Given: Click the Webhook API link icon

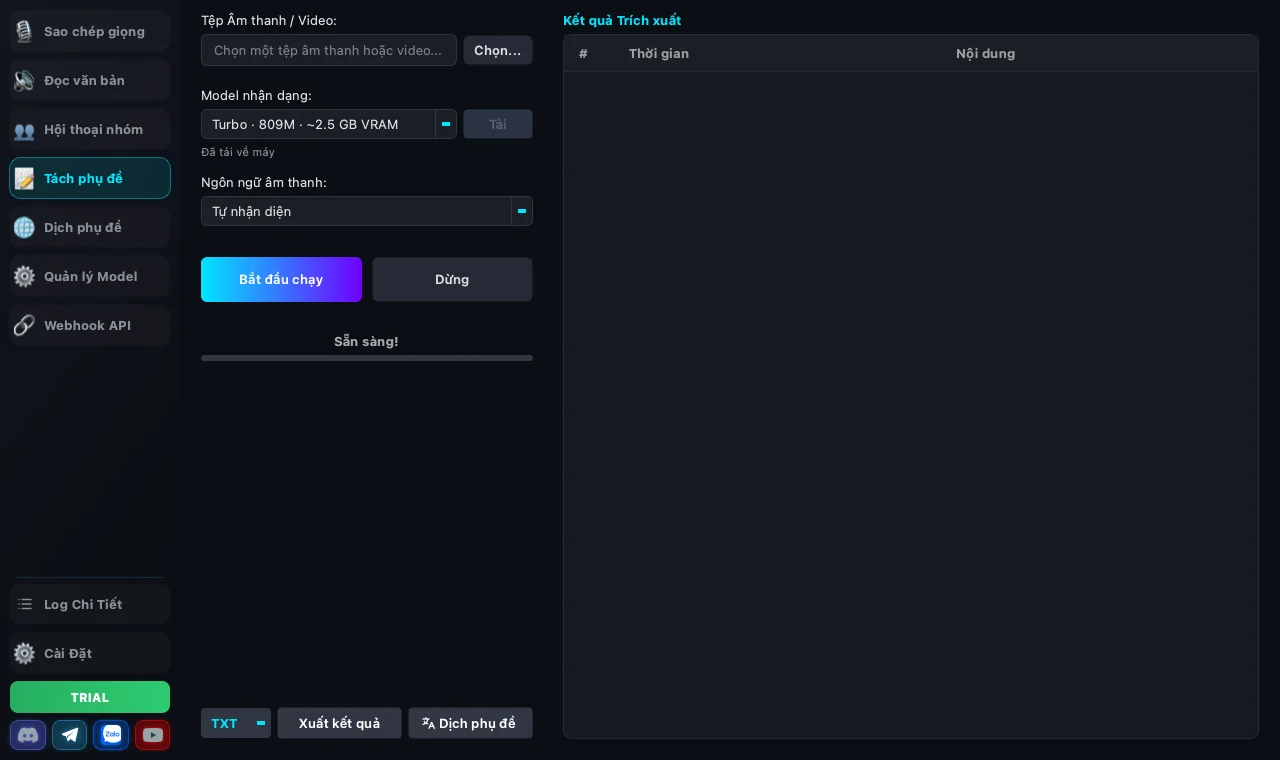Looking at the screenshot, I should pos(24,325).
